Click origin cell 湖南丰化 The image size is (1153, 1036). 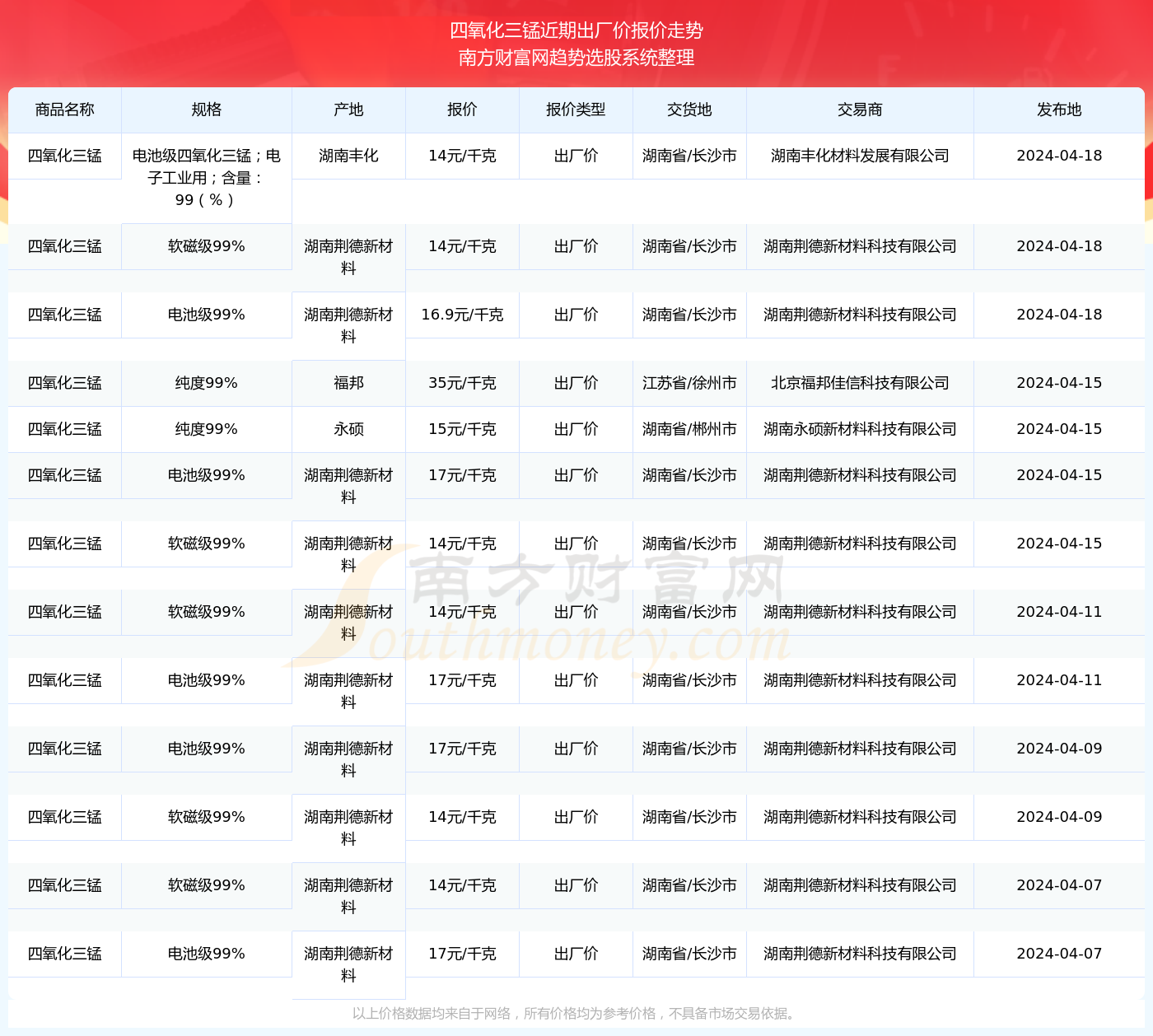[x=348, y=156]
